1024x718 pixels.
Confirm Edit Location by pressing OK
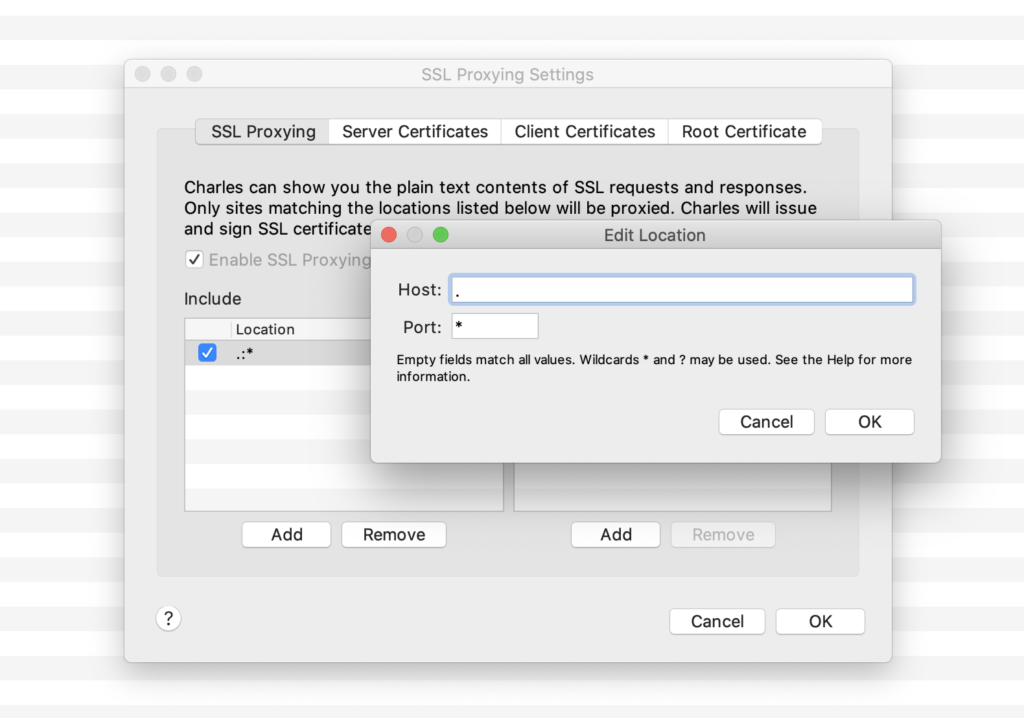point(869,422)
